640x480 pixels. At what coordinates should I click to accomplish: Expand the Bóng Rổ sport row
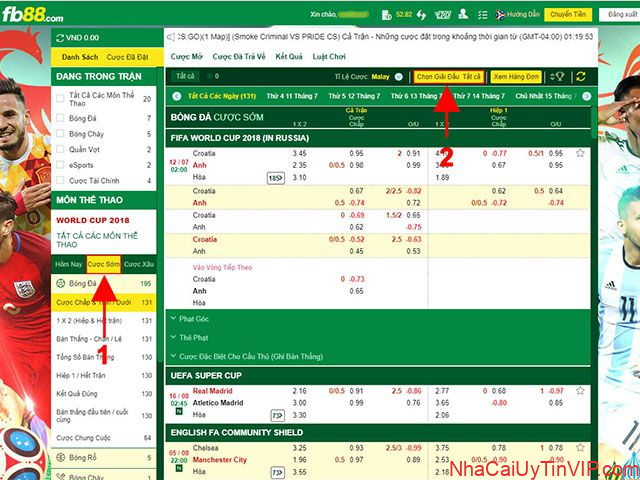point(104,458)
